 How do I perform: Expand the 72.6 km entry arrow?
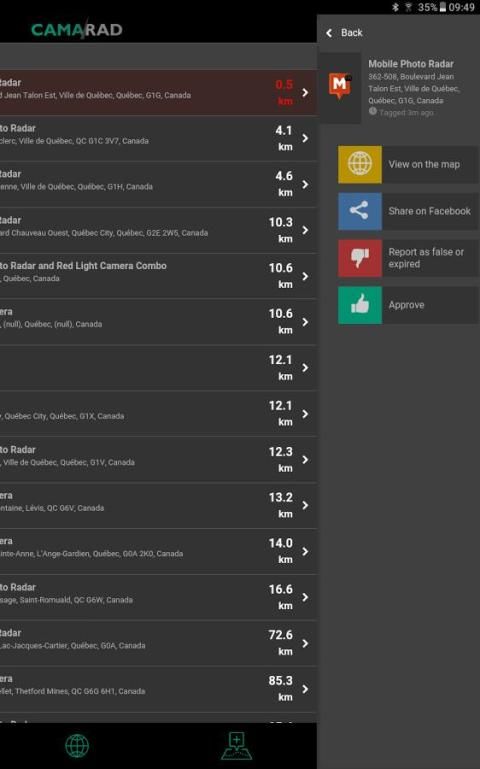click(305, 643)
